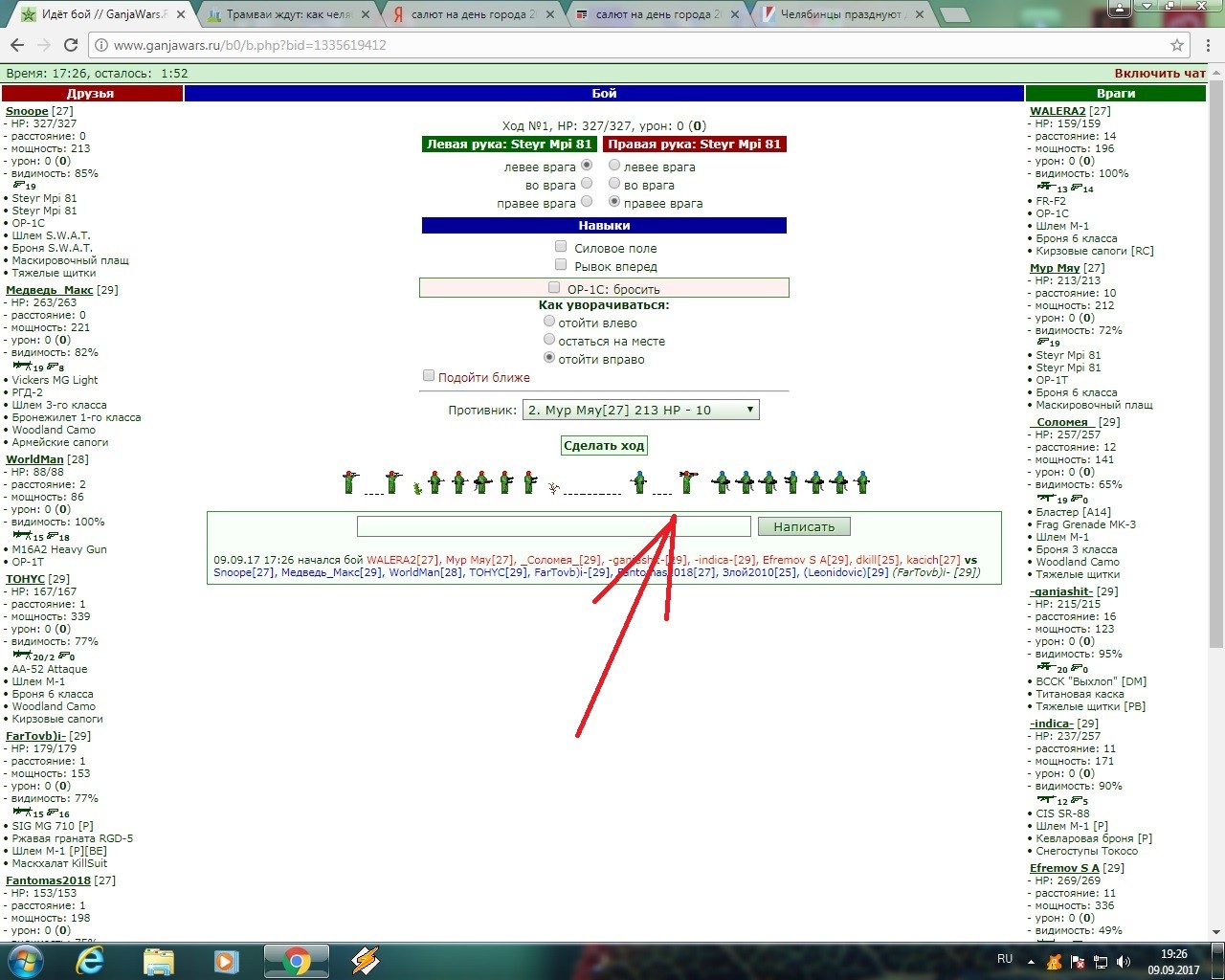Click WALERA2's rifle weapon icon
This screenshot has width=1225, height=980.
pos(1046,187)
